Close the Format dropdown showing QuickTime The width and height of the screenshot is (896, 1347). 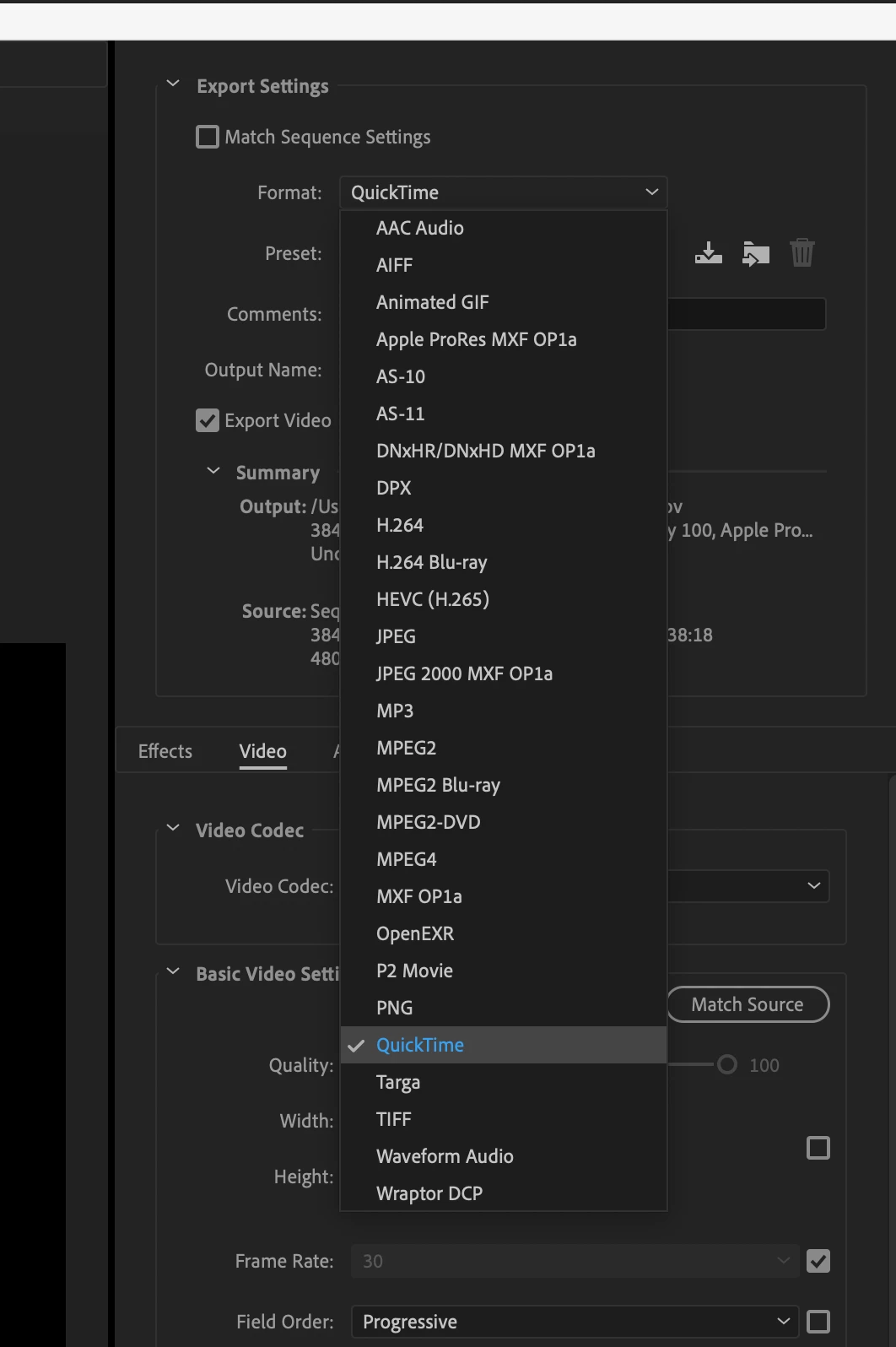504,192
